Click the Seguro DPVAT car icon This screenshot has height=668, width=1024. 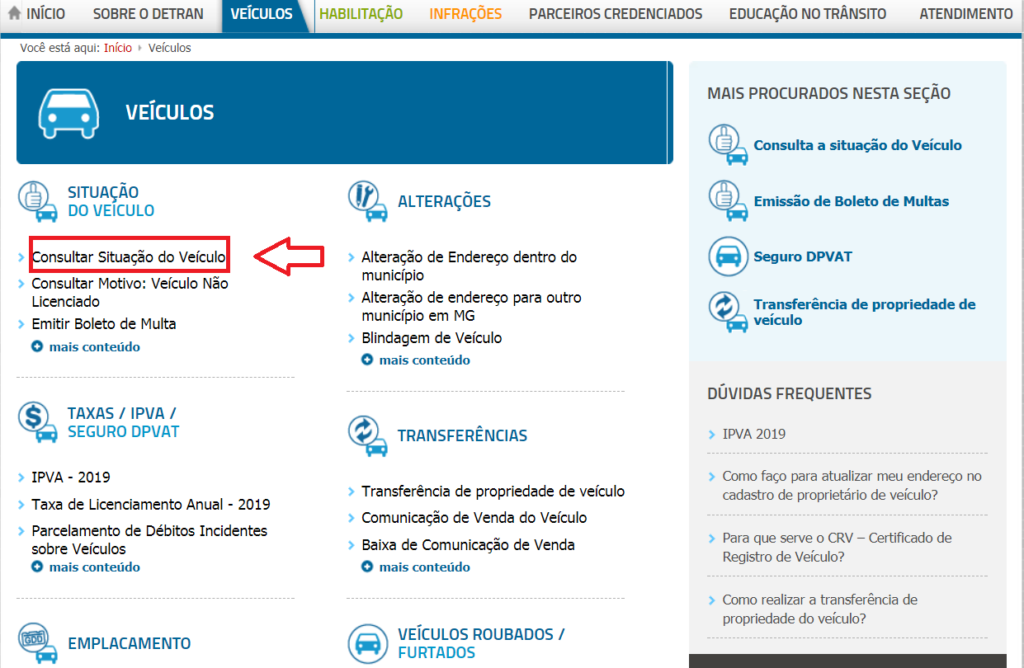tap(728, 256)
